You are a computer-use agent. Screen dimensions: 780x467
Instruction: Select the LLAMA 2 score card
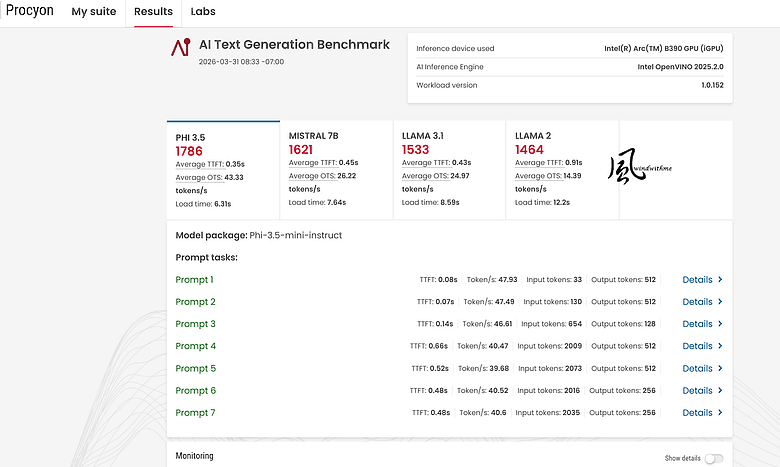(562, 170)
